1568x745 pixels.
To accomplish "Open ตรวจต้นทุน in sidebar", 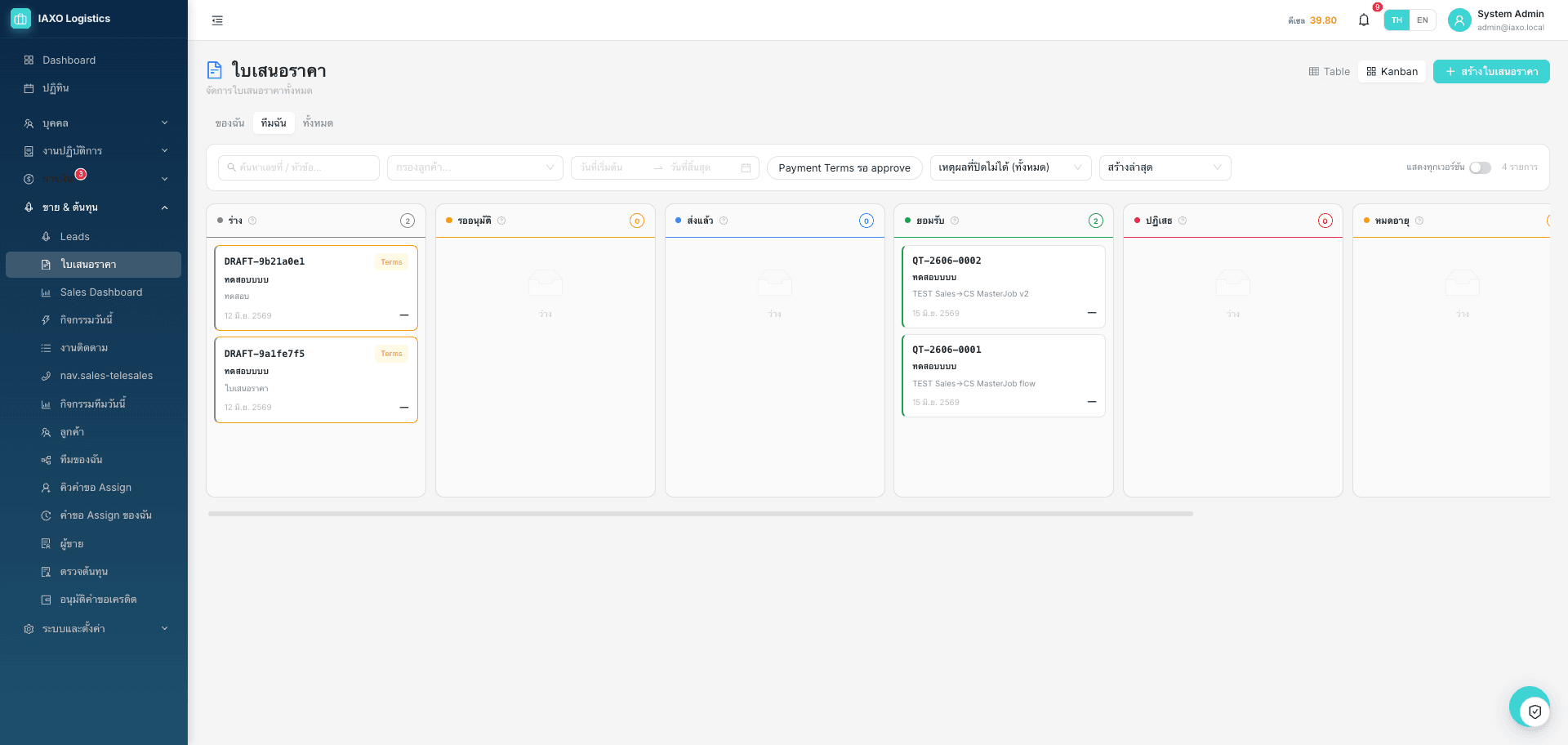I will (x=94, y=572).
